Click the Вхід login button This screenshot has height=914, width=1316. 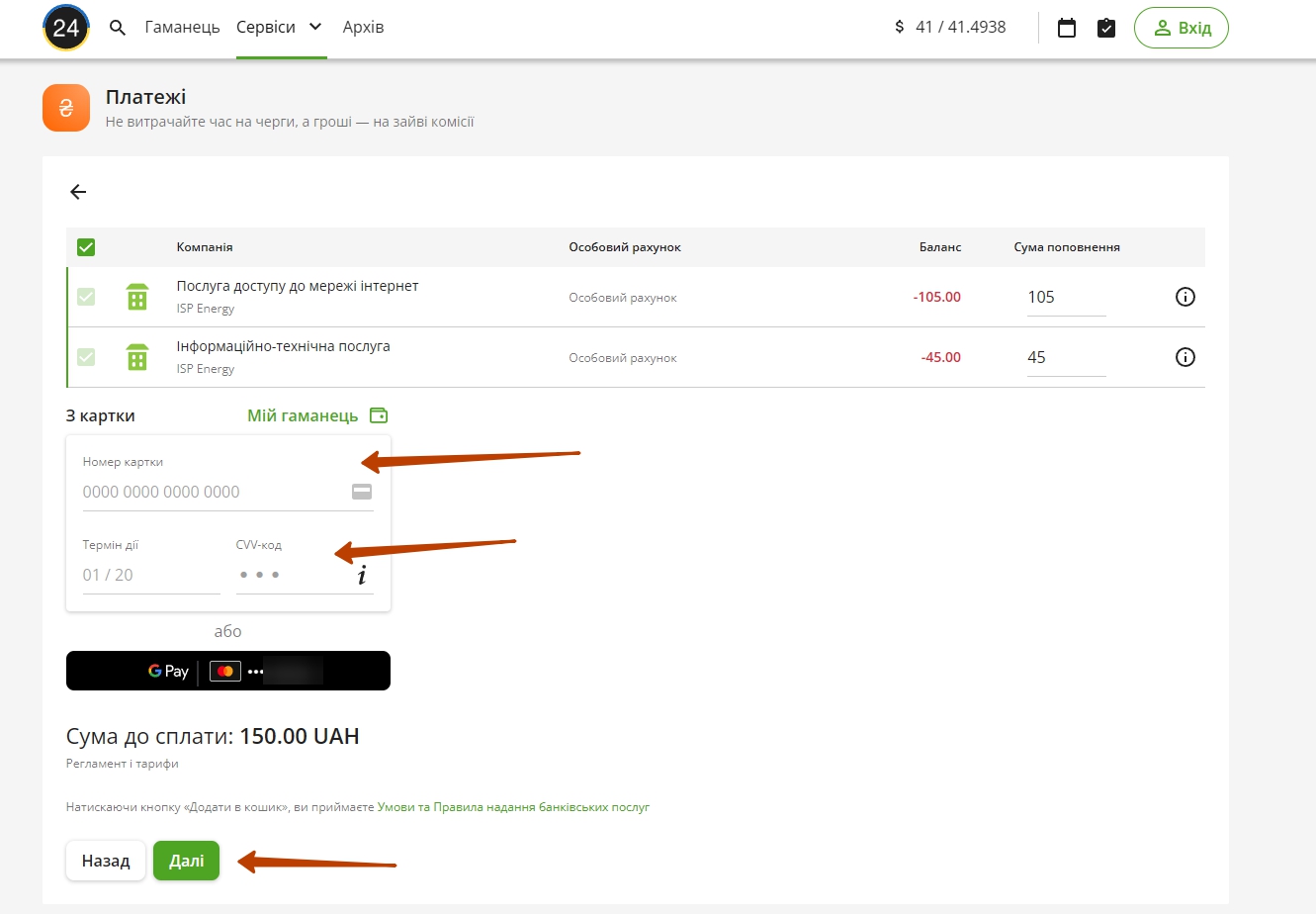tap(1182, 28)
